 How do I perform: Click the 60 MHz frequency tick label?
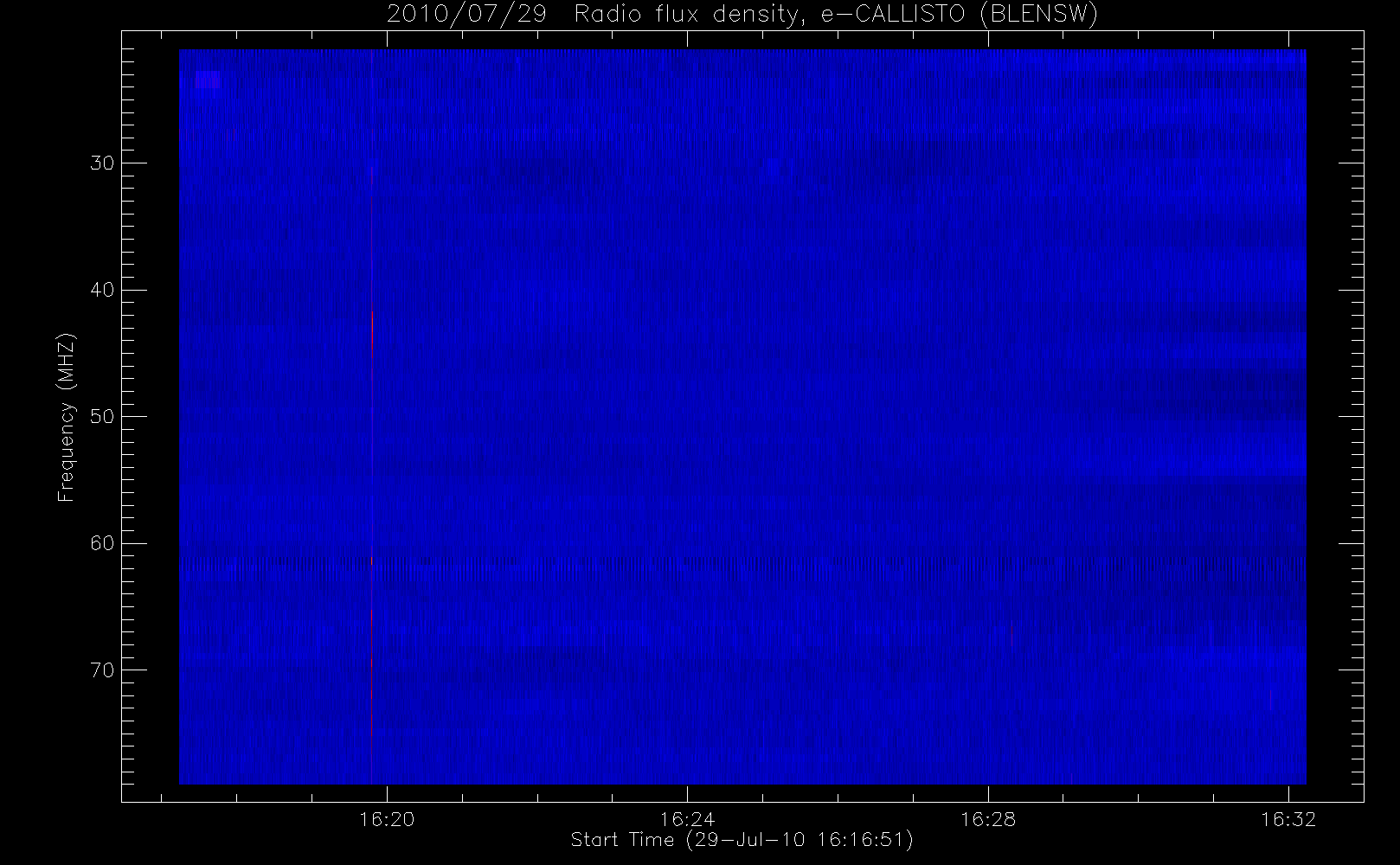[101, 543]
